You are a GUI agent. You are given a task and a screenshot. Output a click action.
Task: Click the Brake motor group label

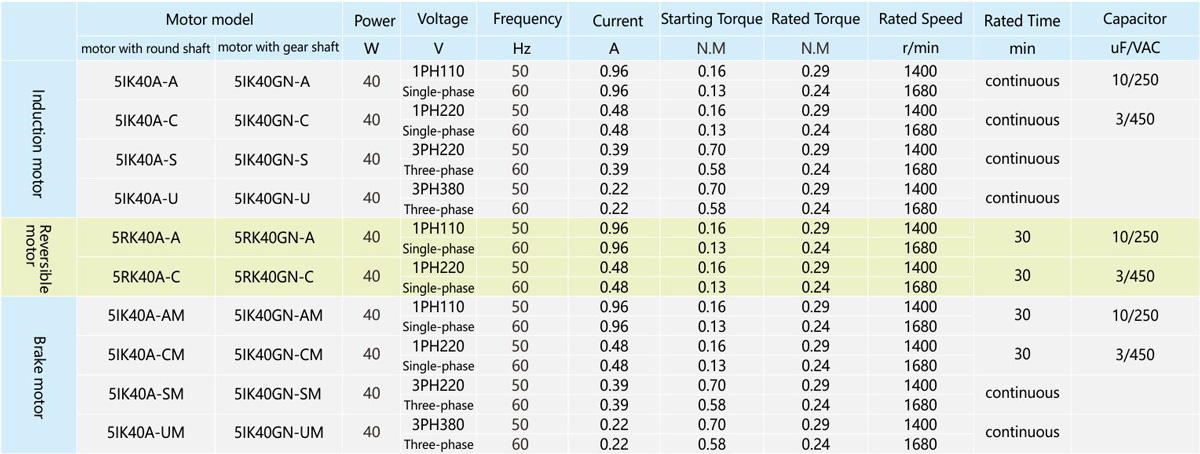[39, 374]
